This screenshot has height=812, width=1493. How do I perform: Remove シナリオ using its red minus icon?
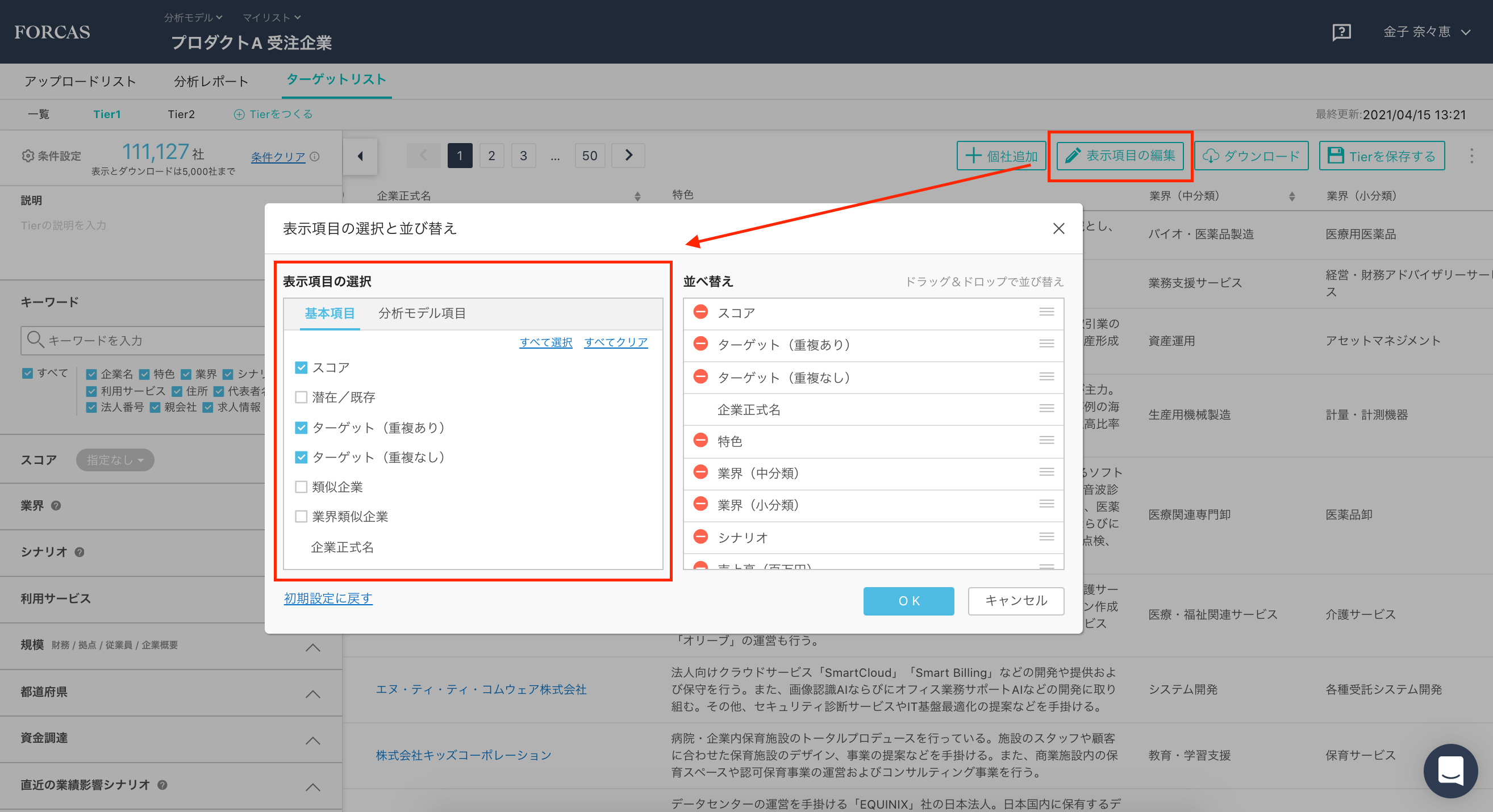point(700,537)
